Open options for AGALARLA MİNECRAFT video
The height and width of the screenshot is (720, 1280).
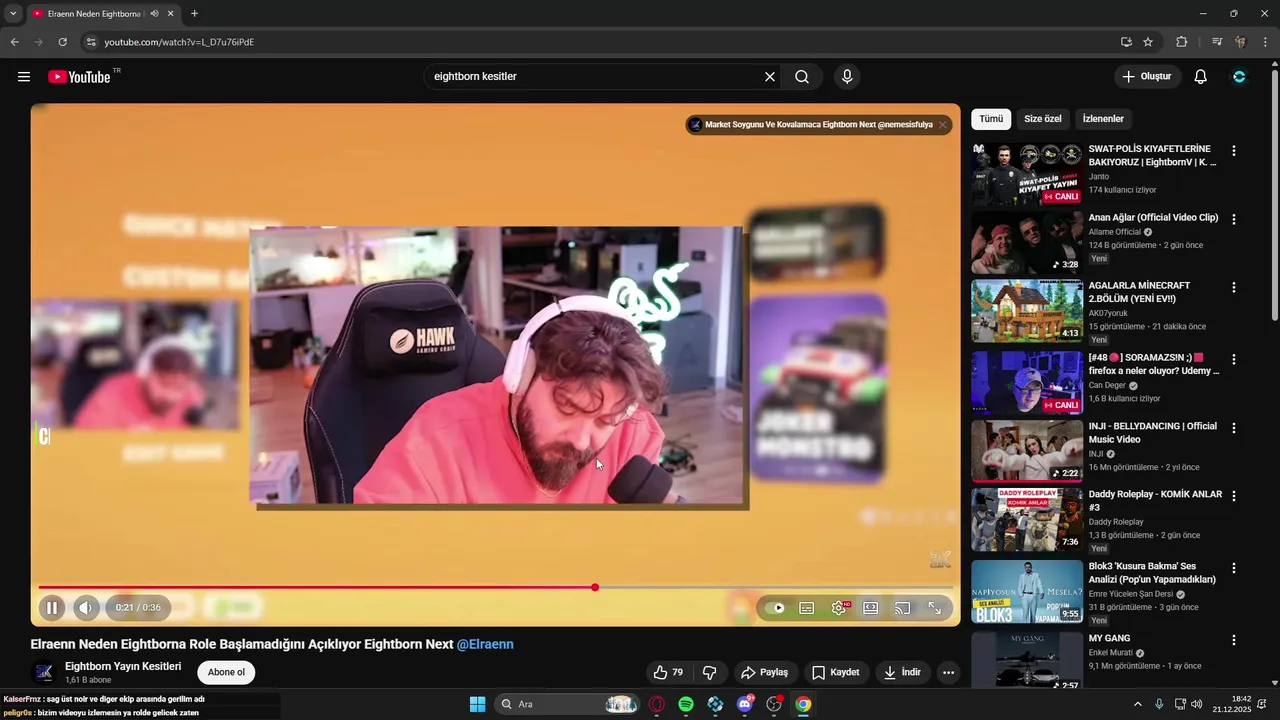tap(1234, 287)
